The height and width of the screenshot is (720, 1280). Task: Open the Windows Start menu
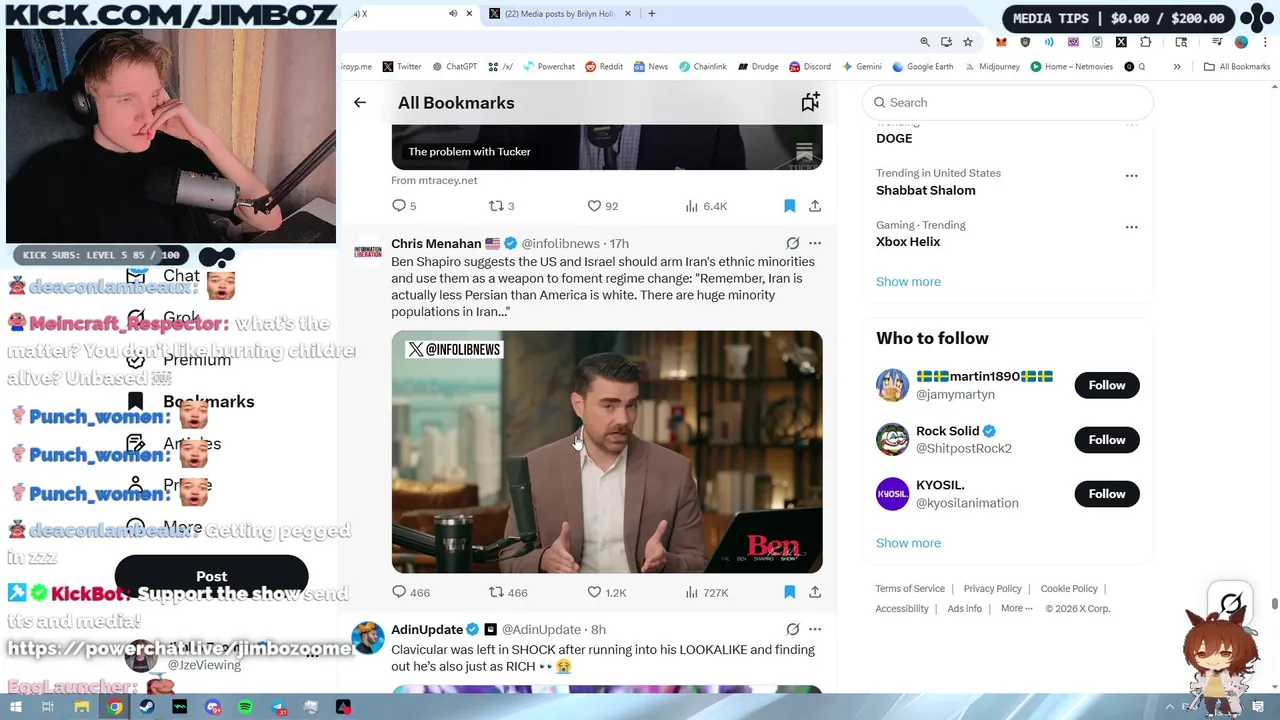pos(16,707)
